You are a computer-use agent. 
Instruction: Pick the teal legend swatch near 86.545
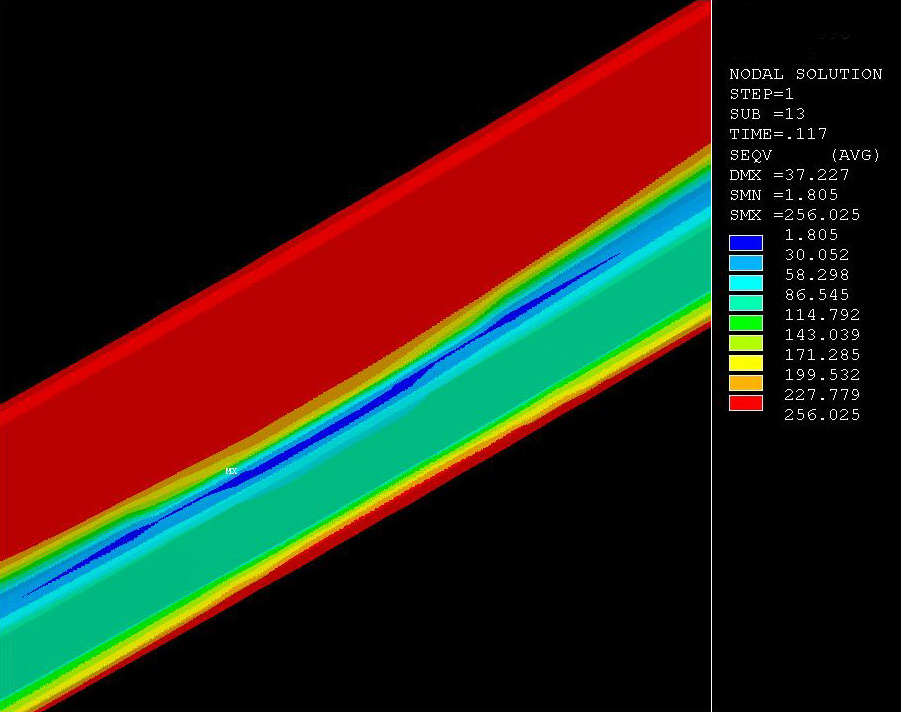pyautogui.click(x=746, y=302)
